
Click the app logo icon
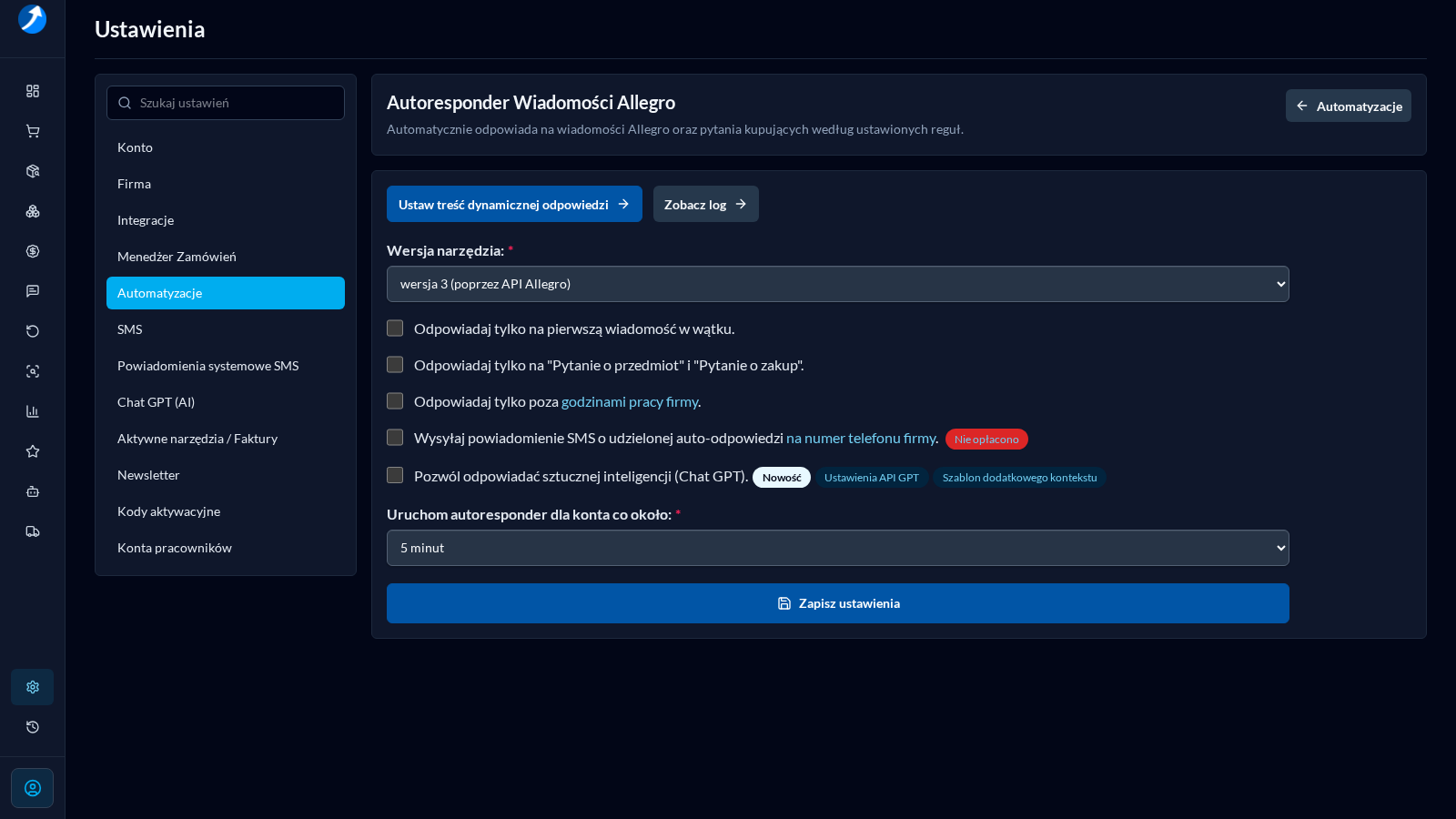click(x=32, y=19)
